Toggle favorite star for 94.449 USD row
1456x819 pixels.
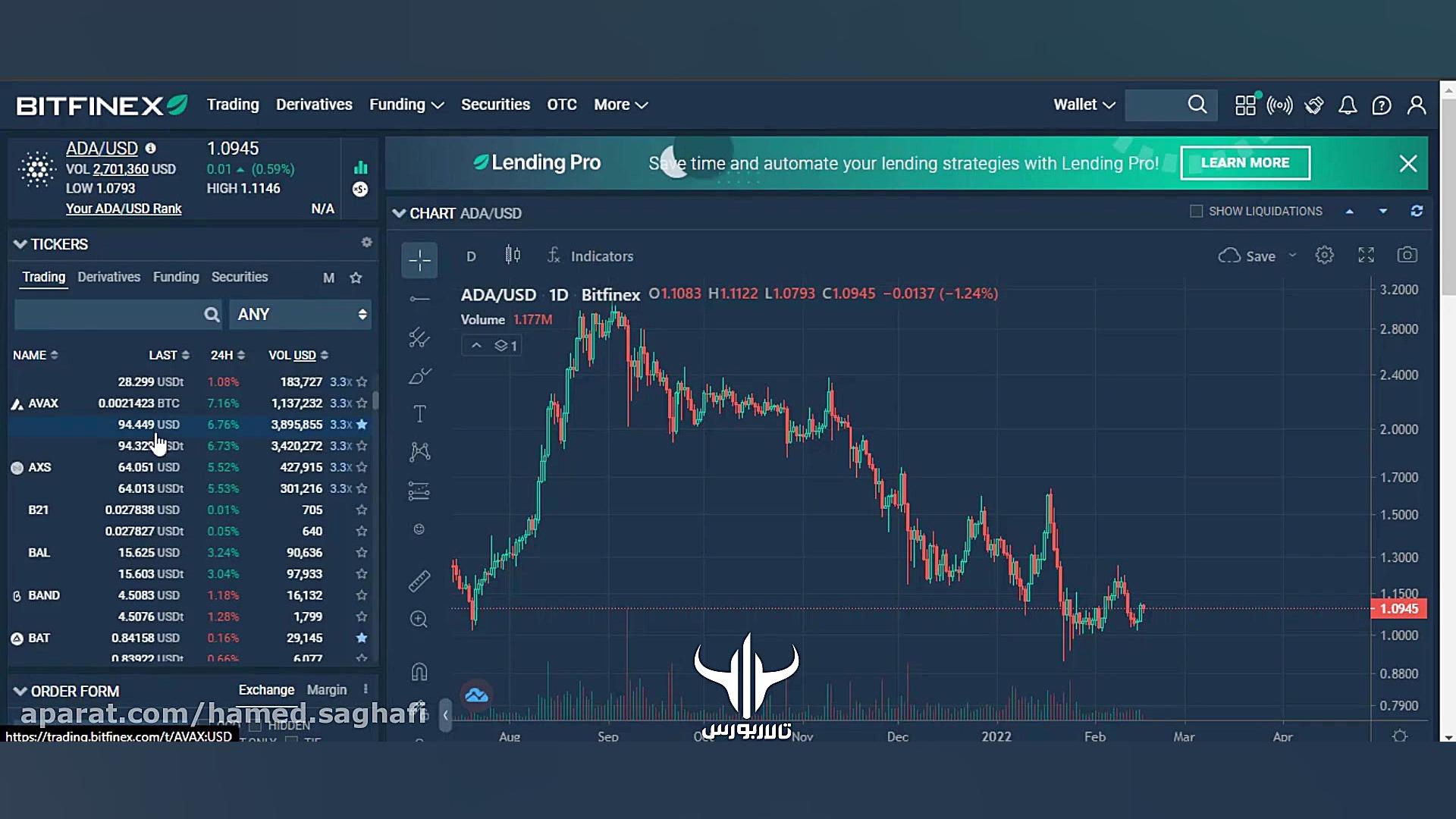[x=362, y=425]
